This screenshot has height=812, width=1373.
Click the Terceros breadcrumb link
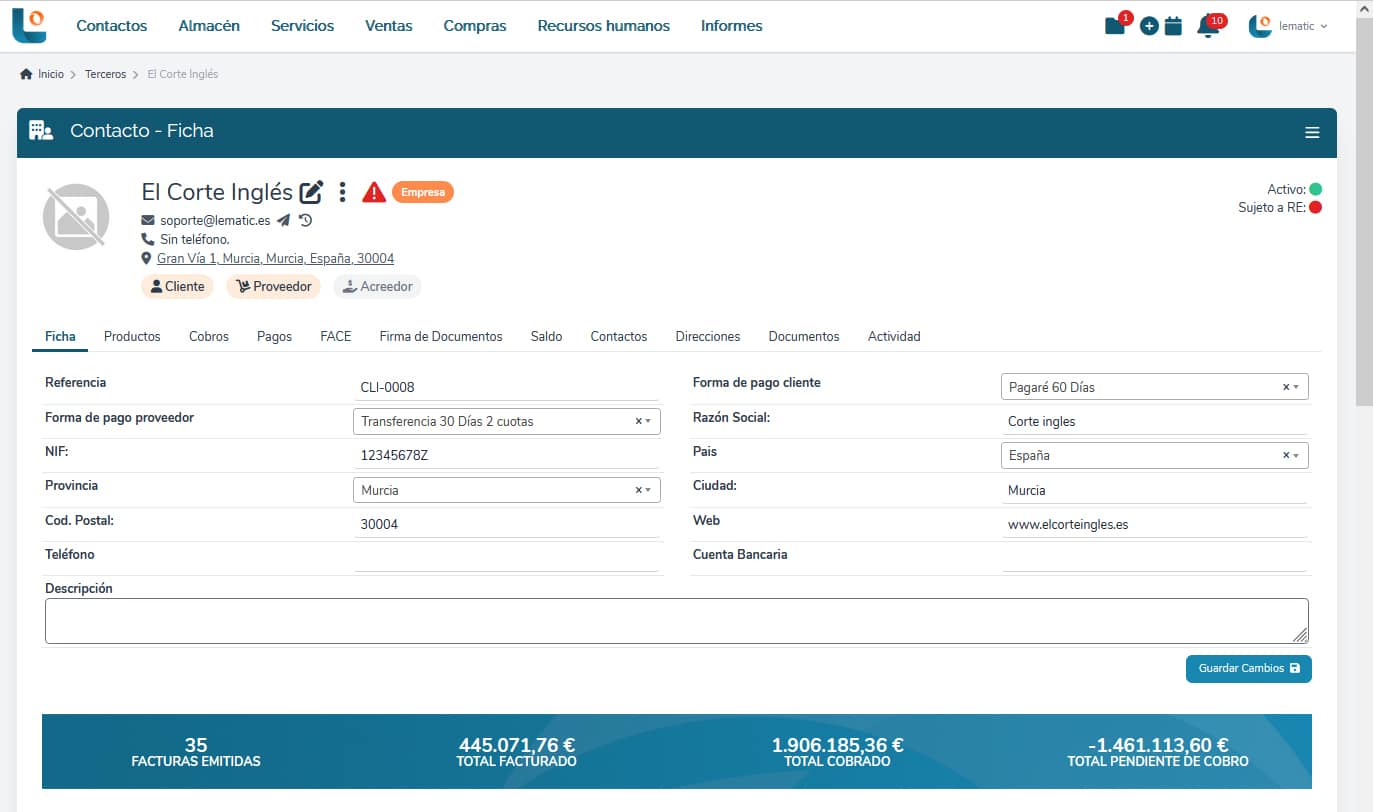pyautogui.click(x=105, y=74)
